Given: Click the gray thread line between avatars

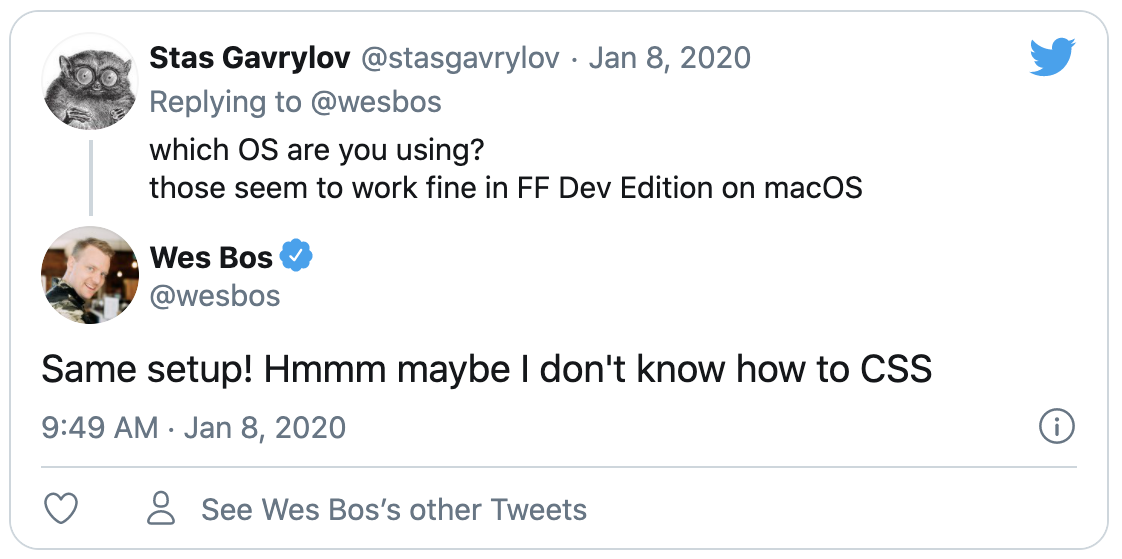Looking at the screenshot, I should tap(90, 177).
